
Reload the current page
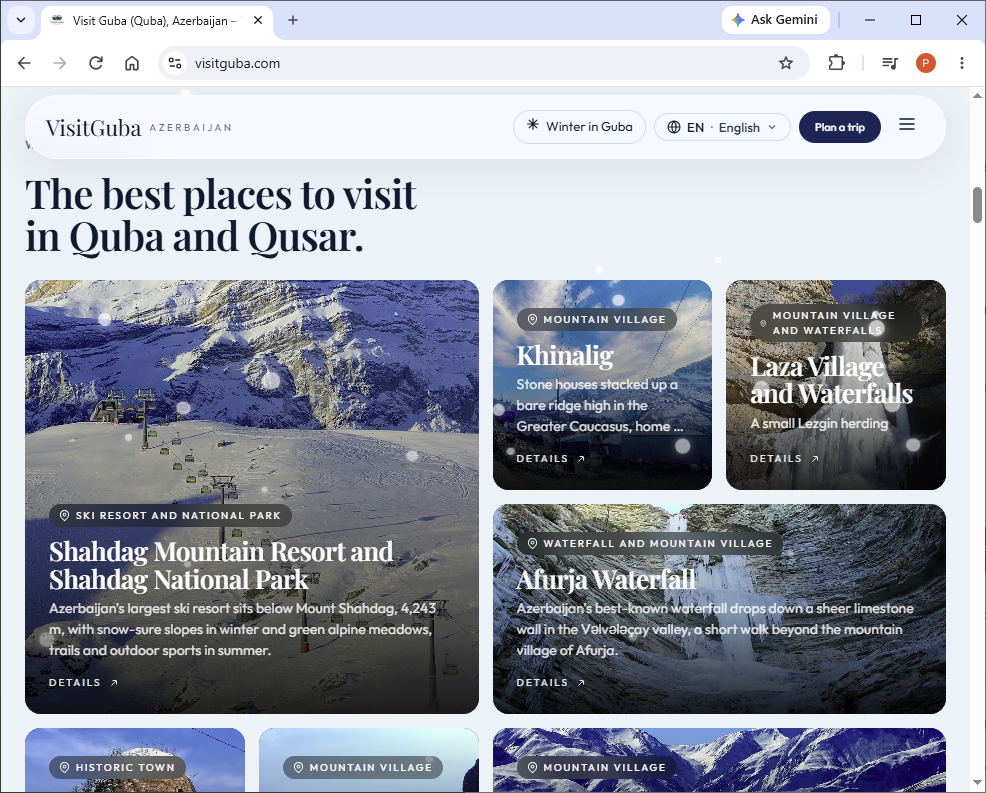coord(96,63)
